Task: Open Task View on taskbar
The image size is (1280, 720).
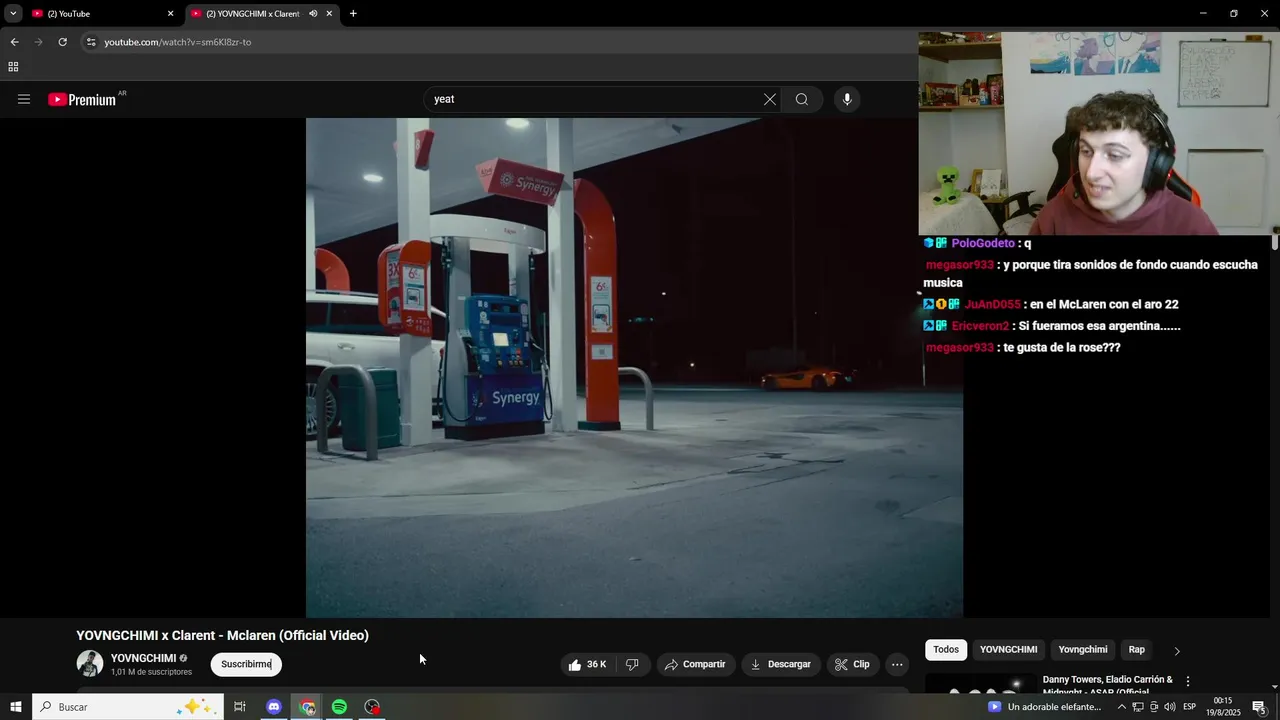Action: 240,707
